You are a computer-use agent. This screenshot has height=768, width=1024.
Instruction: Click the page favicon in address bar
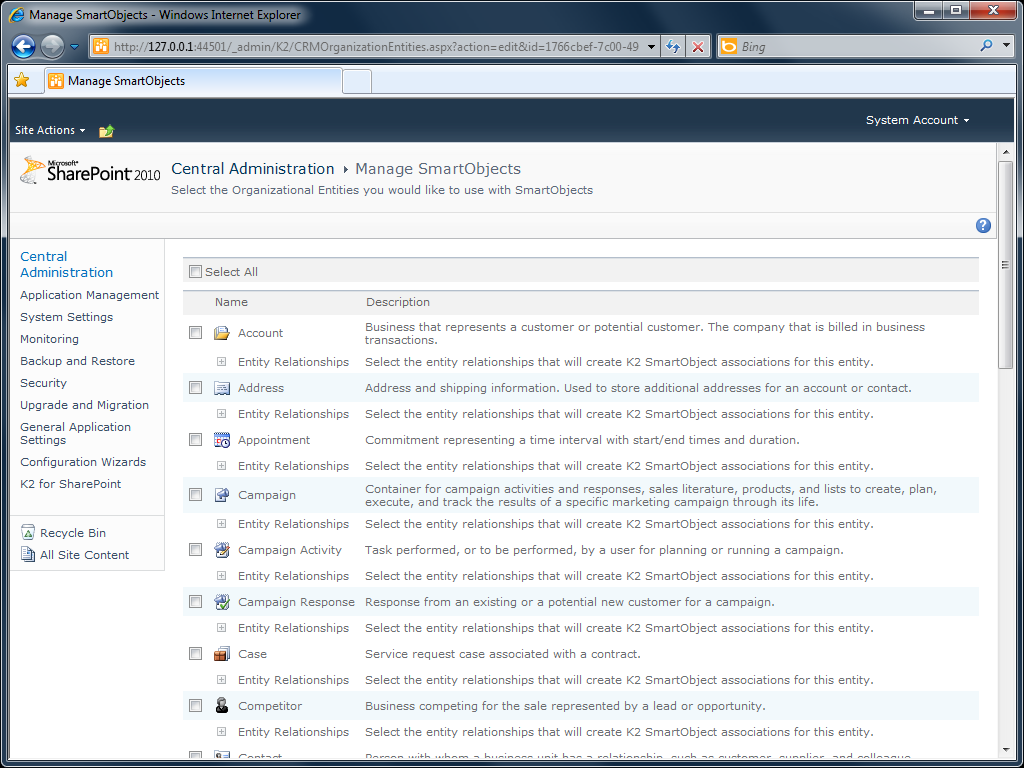101,46
